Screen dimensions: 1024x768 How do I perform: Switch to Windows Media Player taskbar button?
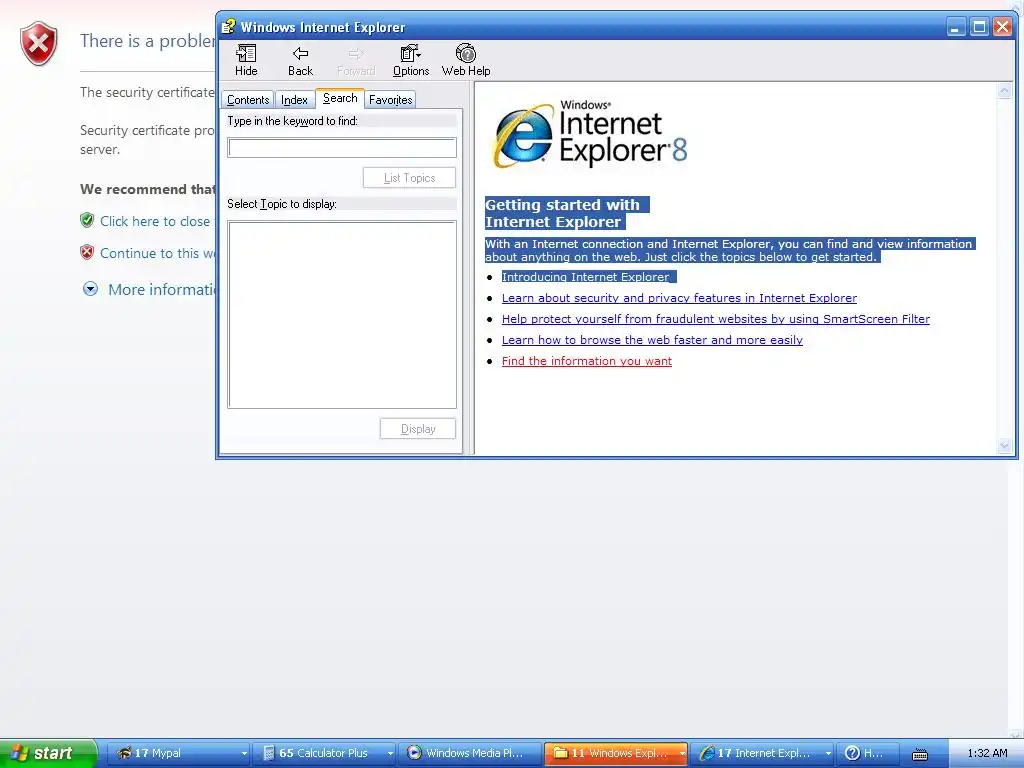point(470,753)
